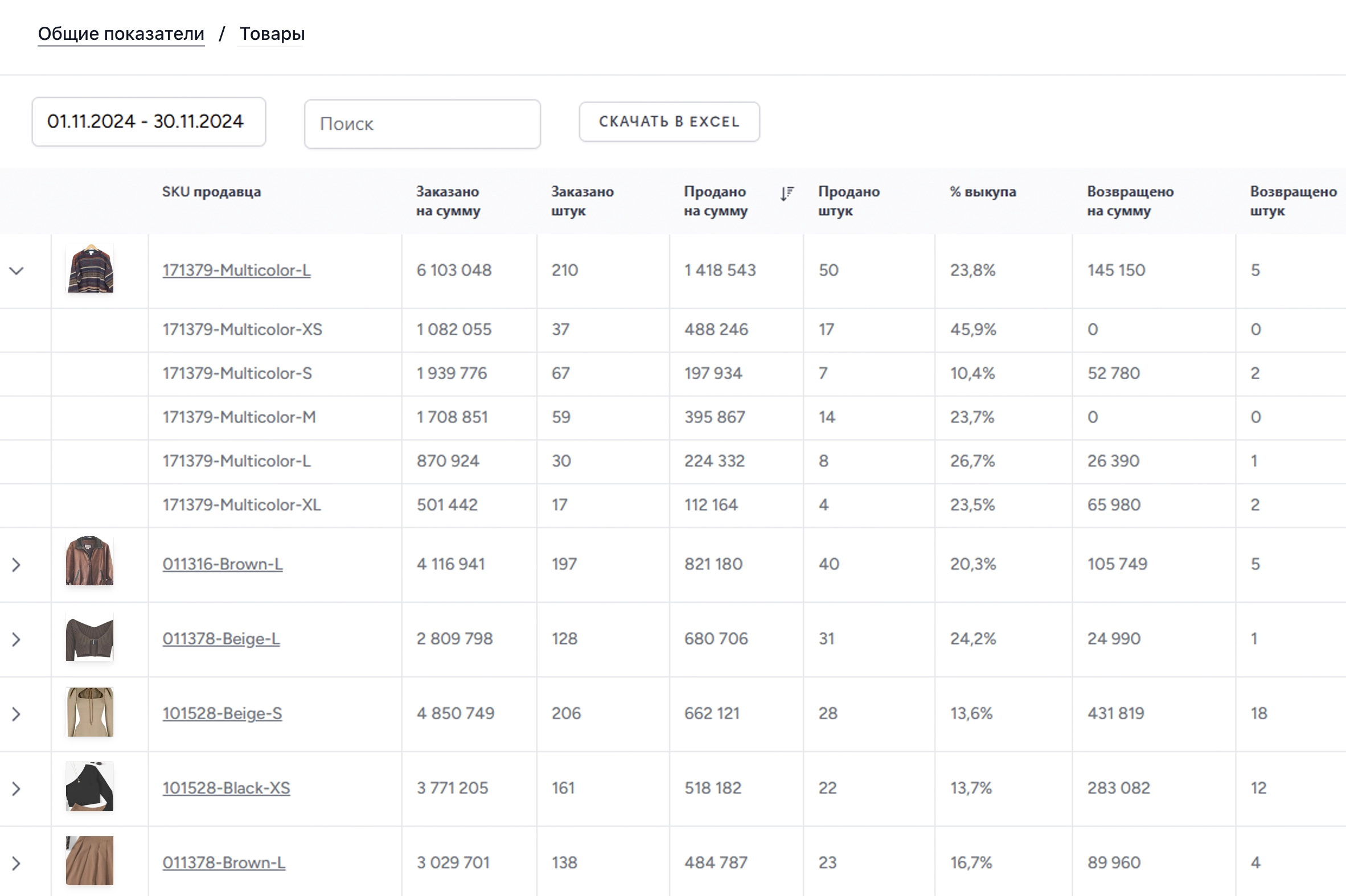
Task: Open the date range picker 01.11.2024 - 30.11.2024
Action: pos(149,122)
